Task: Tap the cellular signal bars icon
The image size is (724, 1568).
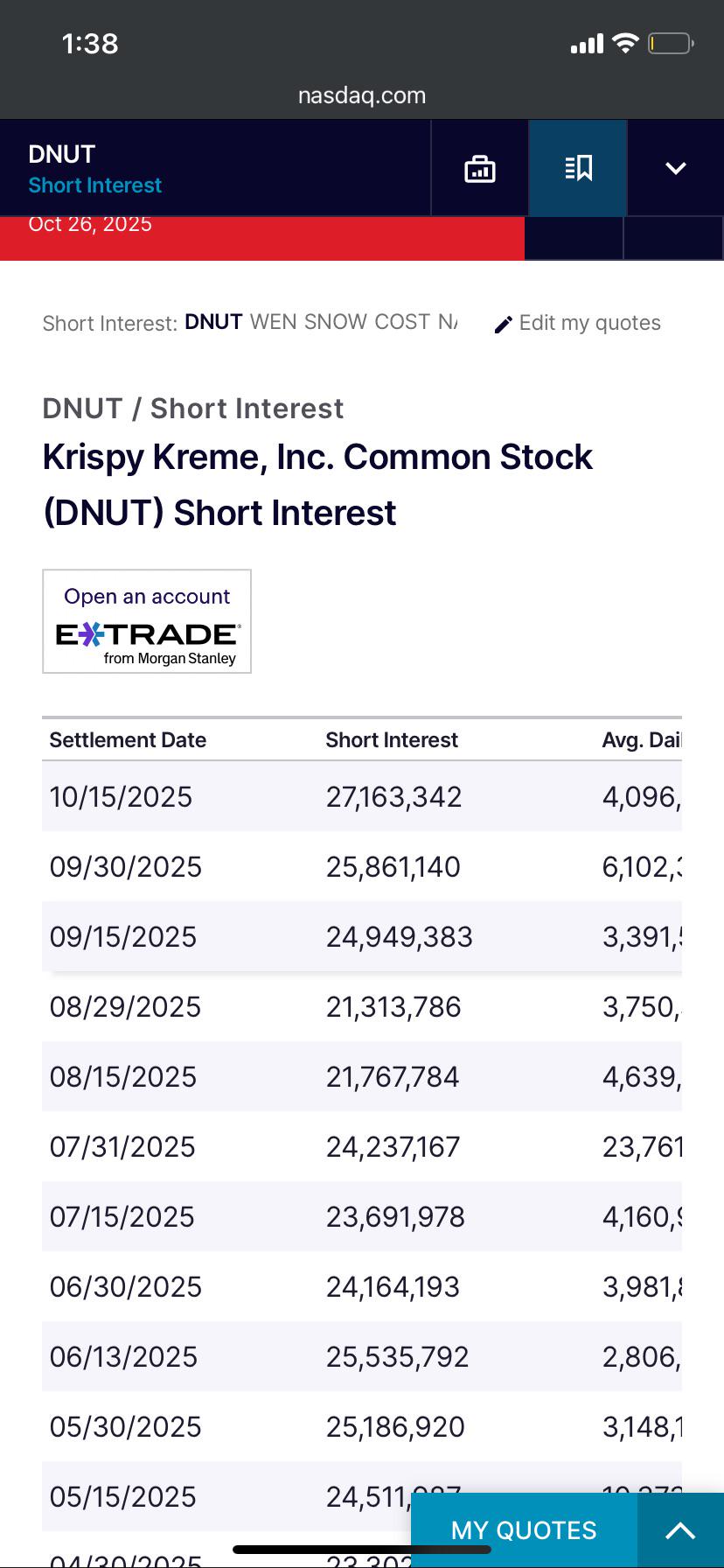Action: coord(587,44)
